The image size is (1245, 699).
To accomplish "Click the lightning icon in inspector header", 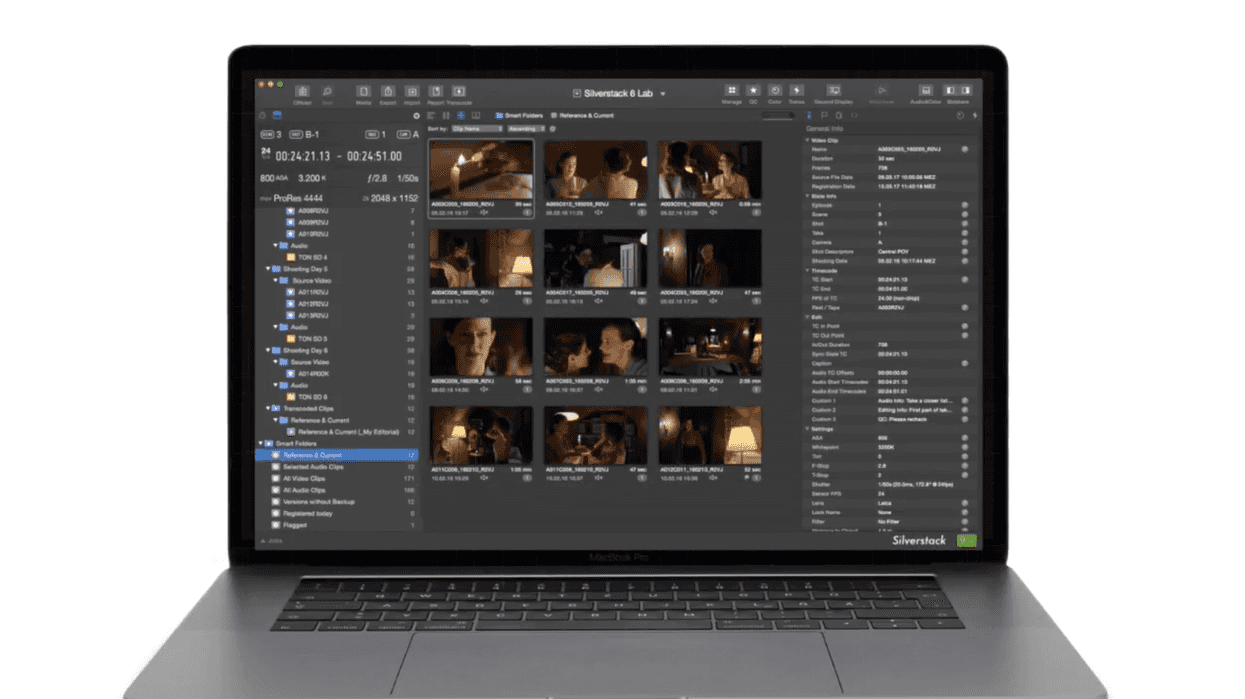I will point(974,116).
